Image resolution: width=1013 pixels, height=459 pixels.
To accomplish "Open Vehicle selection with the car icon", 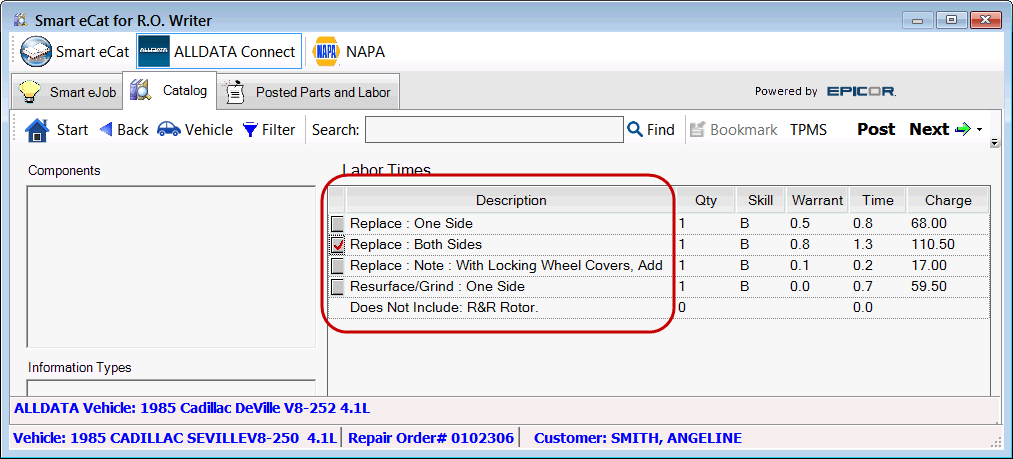I will click(169, 130).
